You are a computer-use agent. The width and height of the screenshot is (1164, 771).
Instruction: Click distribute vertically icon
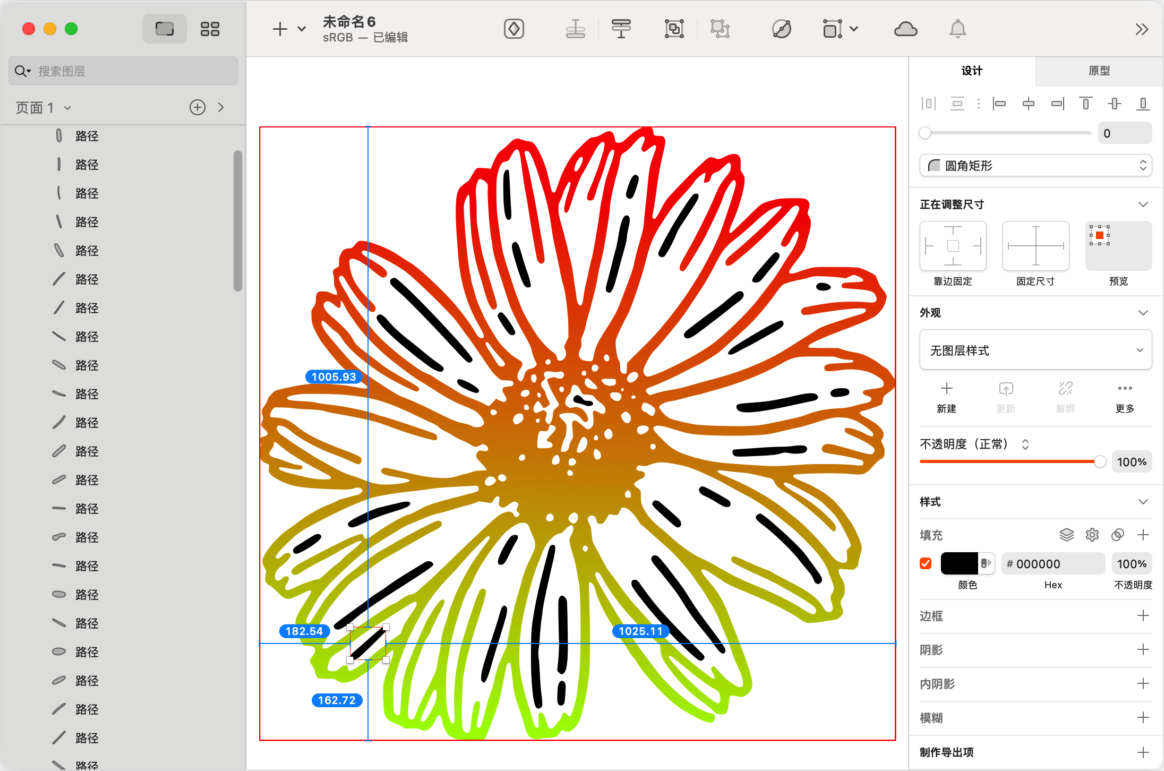[957, 104]
